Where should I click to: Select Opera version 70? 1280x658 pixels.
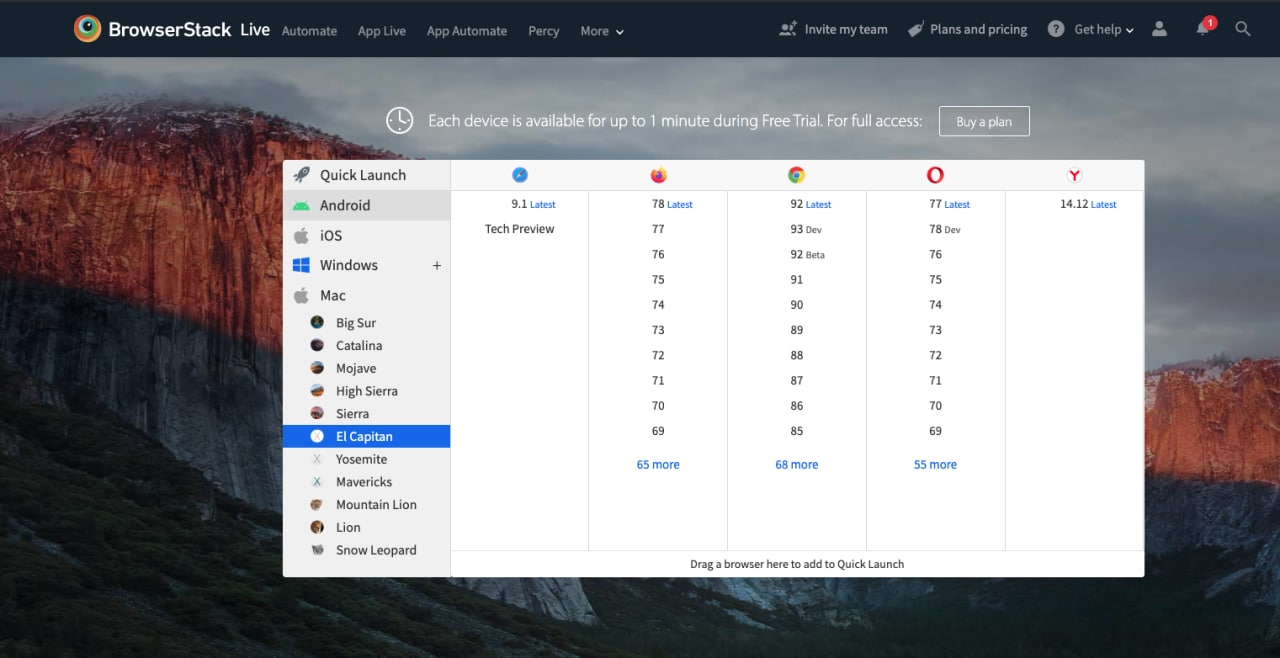(x=935, y=406)
